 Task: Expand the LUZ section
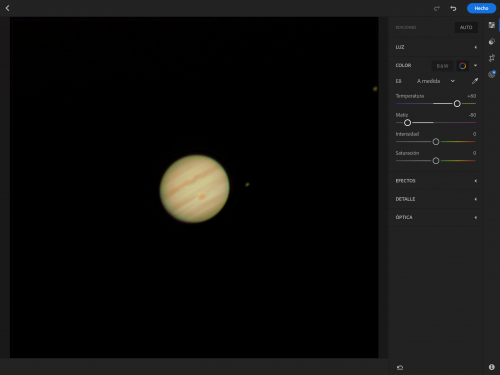(x=436, y=47)
